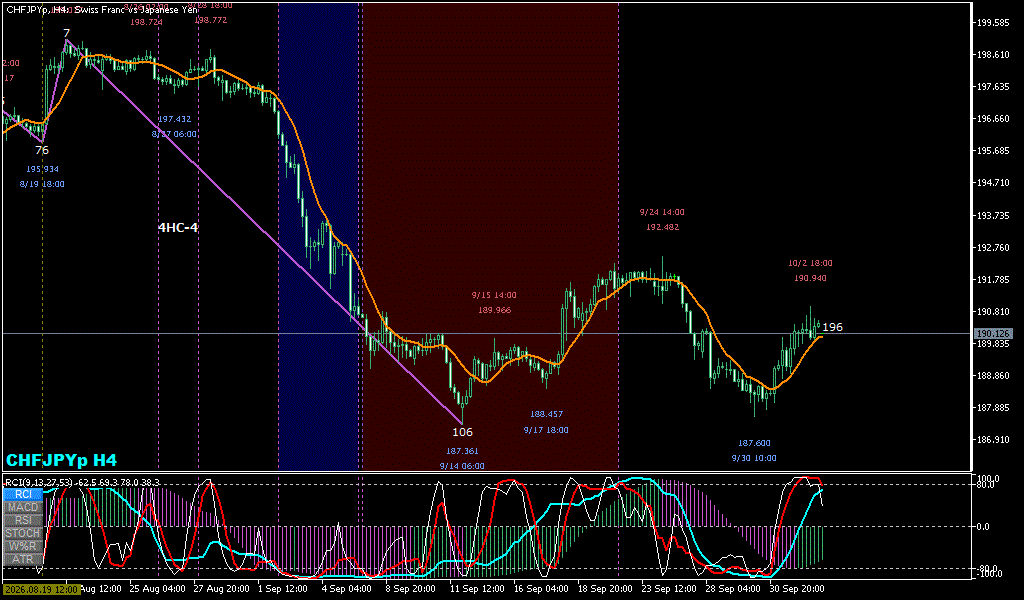Click the swing label 7 at peak

[x=67, y=33]
